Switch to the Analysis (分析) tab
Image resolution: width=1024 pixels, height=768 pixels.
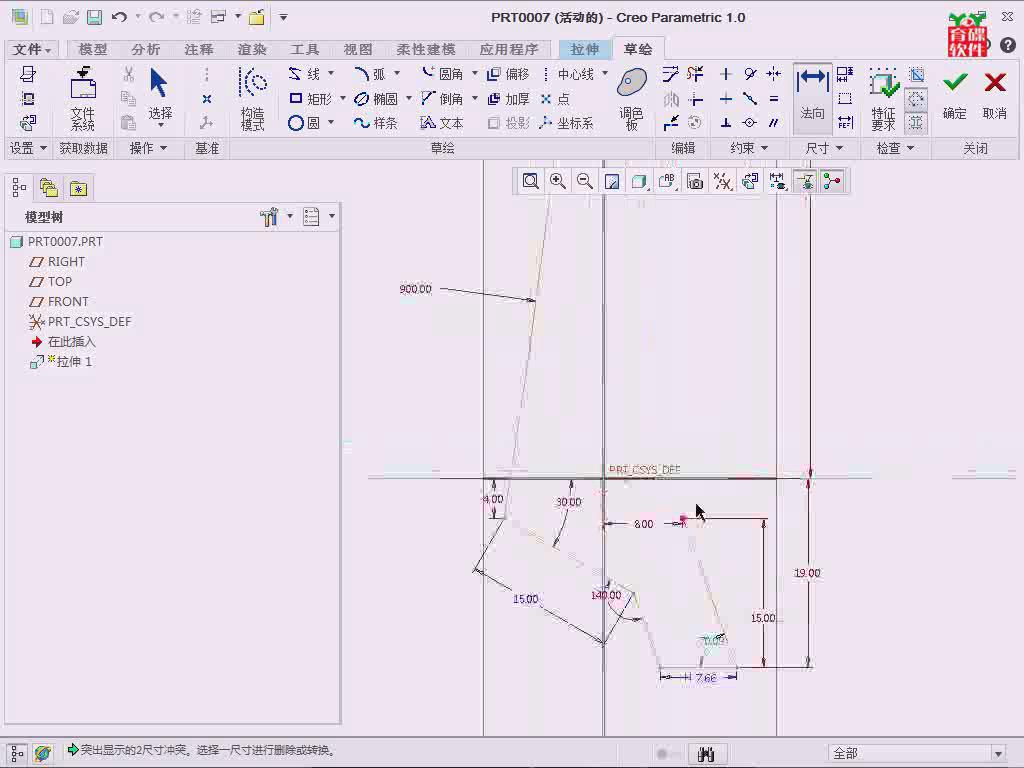tap(145, 50)
